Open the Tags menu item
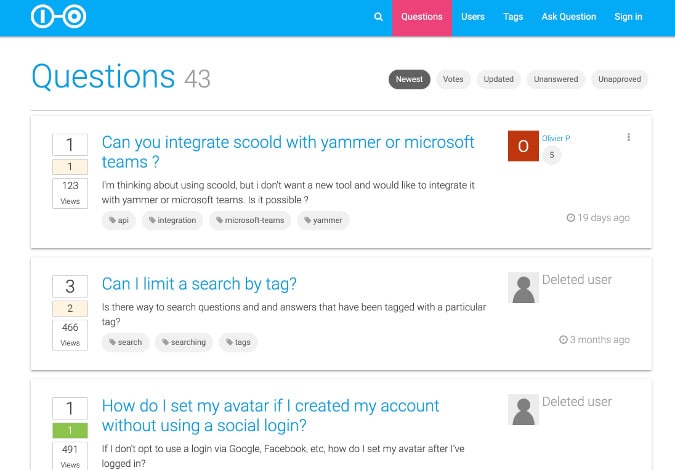Viewport: 675px width, 470px height. pyautogui.click(x=513, y=17)
